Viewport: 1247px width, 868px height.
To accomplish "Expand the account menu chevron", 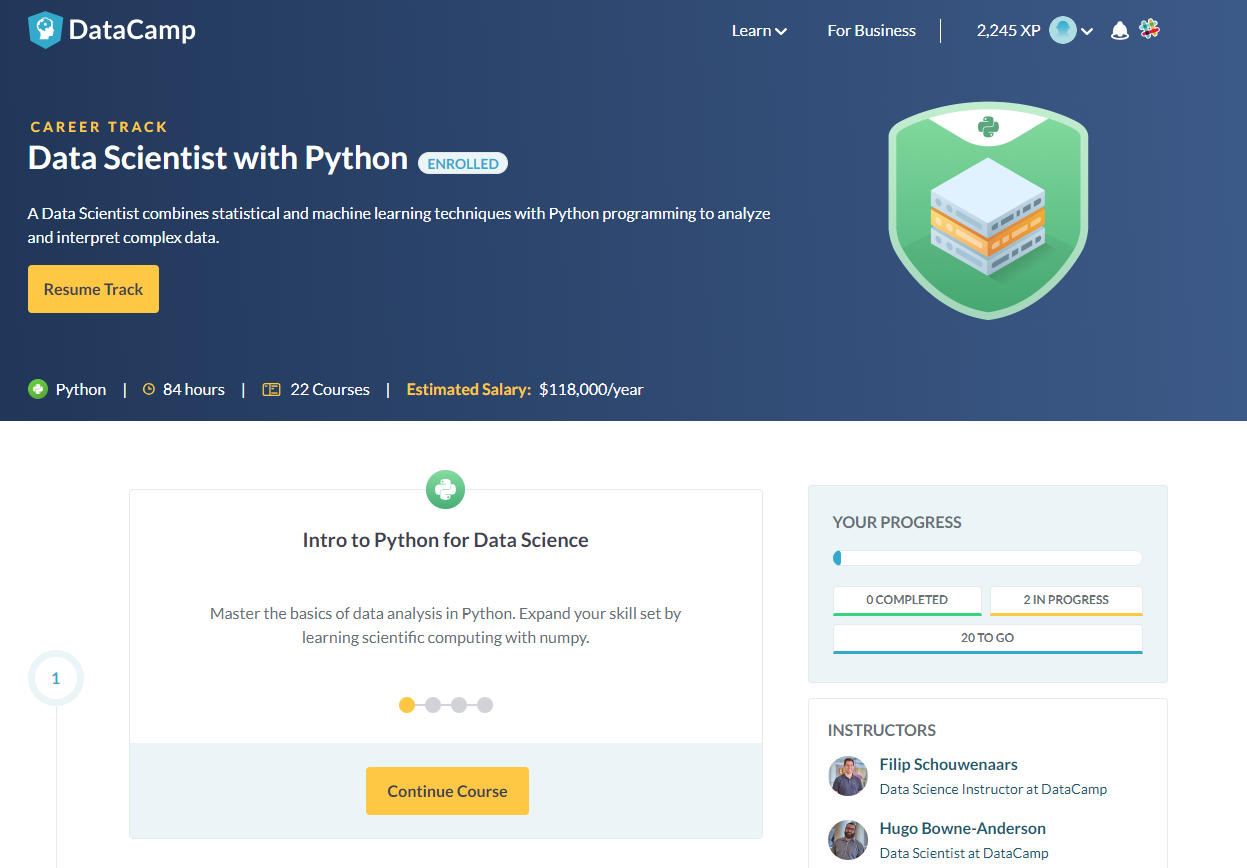I will point(1088,32).
